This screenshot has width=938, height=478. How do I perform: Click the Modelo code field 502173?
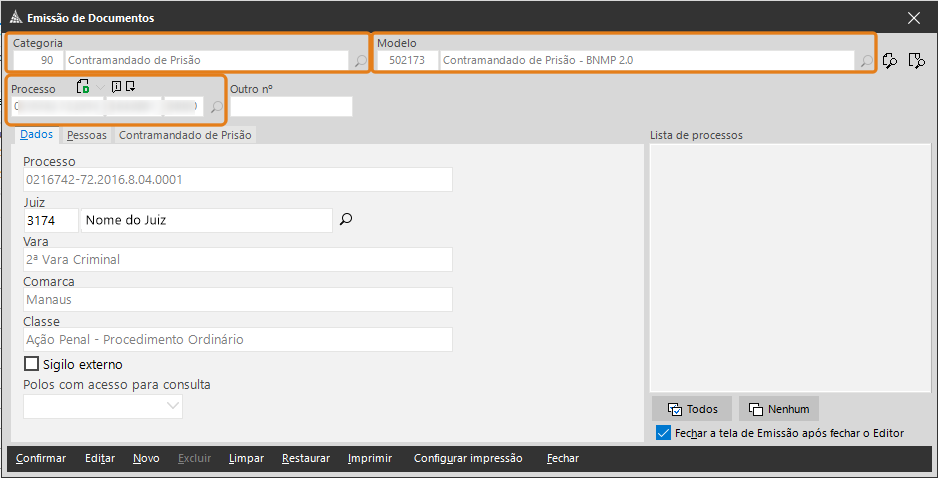407,60
